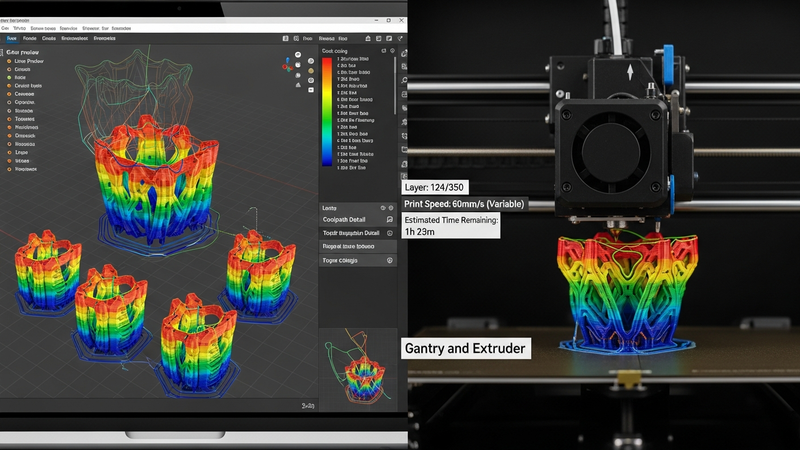Click the 'Estimated Time Remaining: 1h 23m' label
Viewport: 800px width, 450px height.
(x=451, y=226)
